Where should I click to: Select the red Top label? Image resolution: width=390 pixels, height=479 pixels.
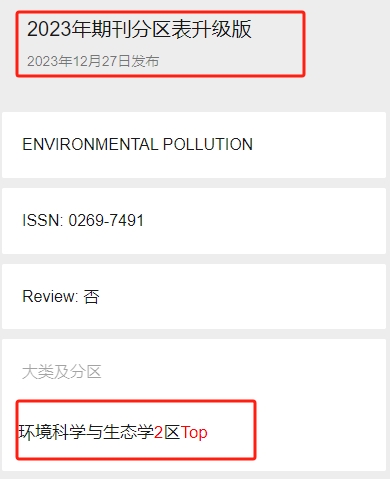pyautogui.click(x=194, y=432)
